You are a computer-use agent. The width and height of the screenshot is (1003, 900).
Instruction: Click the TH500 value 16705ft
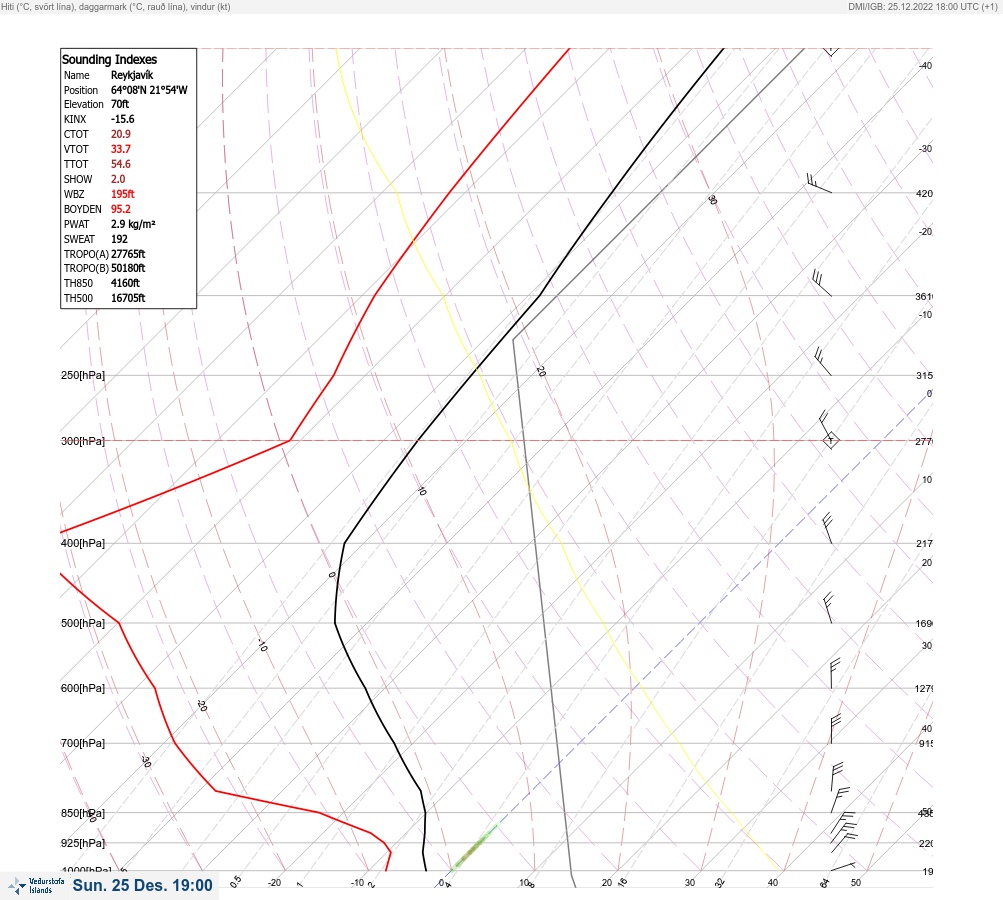tap(128, 298)
